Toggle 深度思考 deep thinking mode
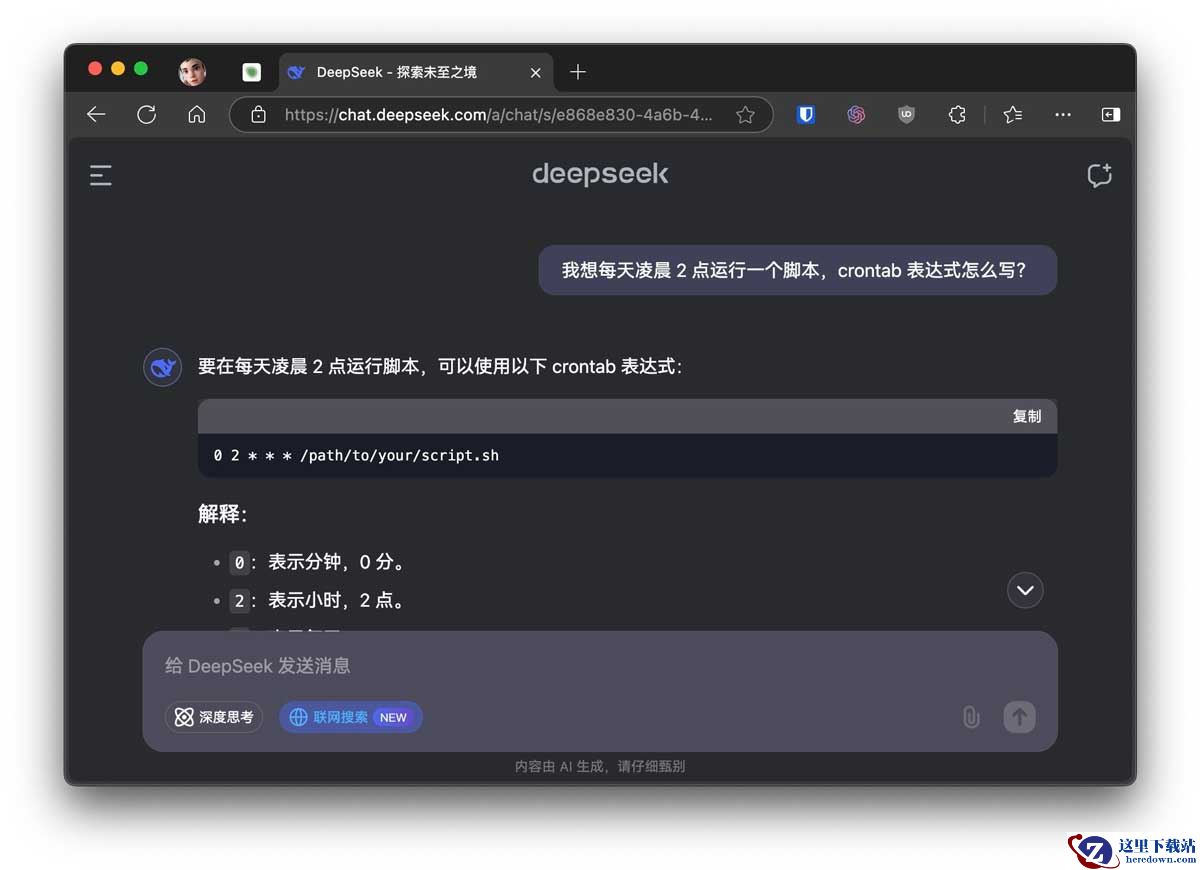 click(214, 717)
